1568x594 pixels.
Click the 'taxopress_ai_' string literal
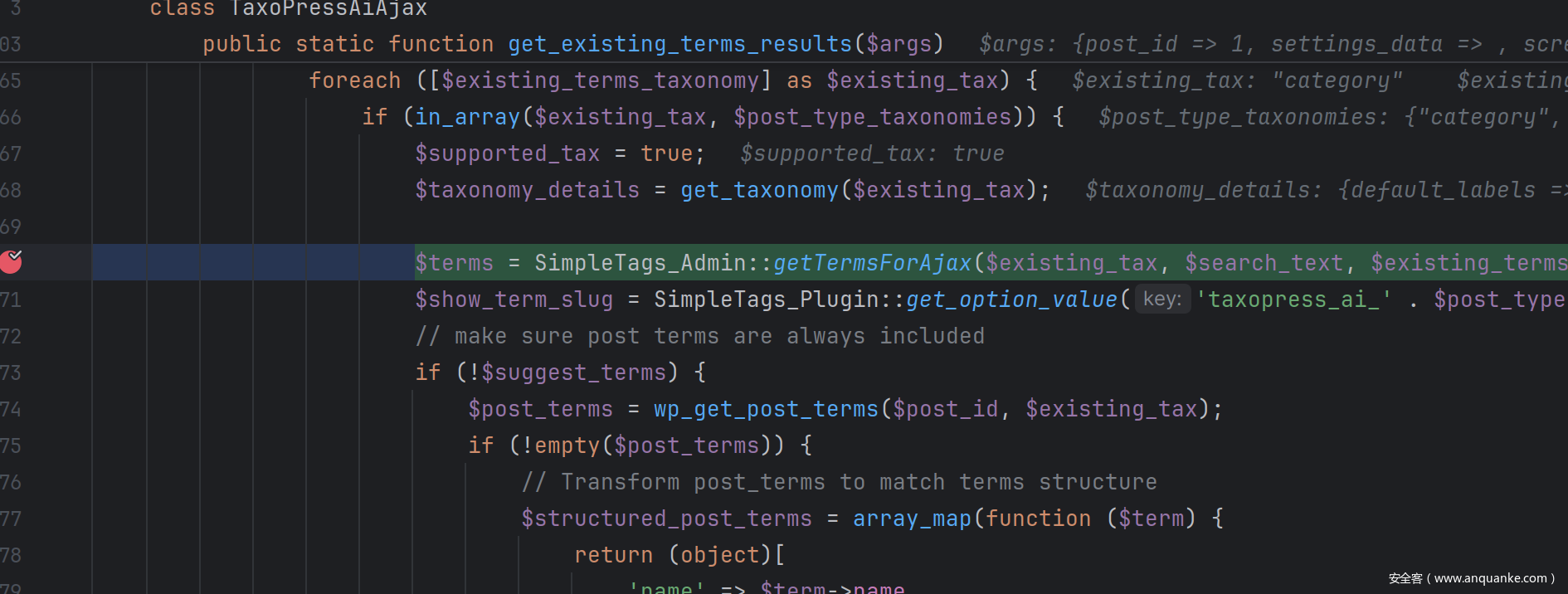(1294, 299)
